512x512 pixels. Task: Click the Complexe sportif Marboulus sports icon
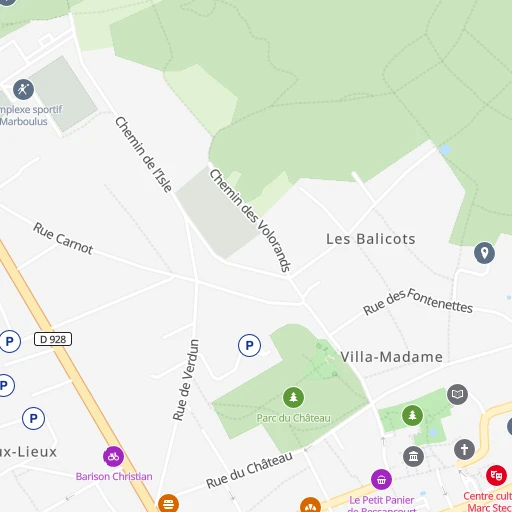coord(23,89)
